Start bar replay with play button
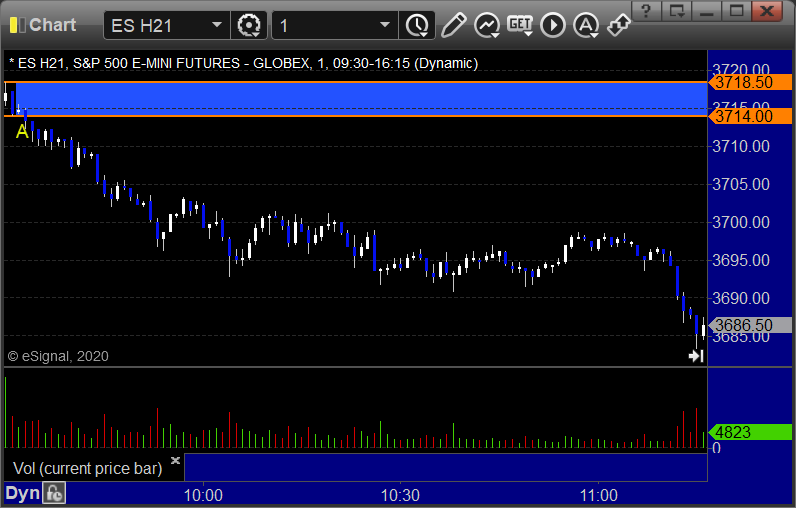 (553, 25)
